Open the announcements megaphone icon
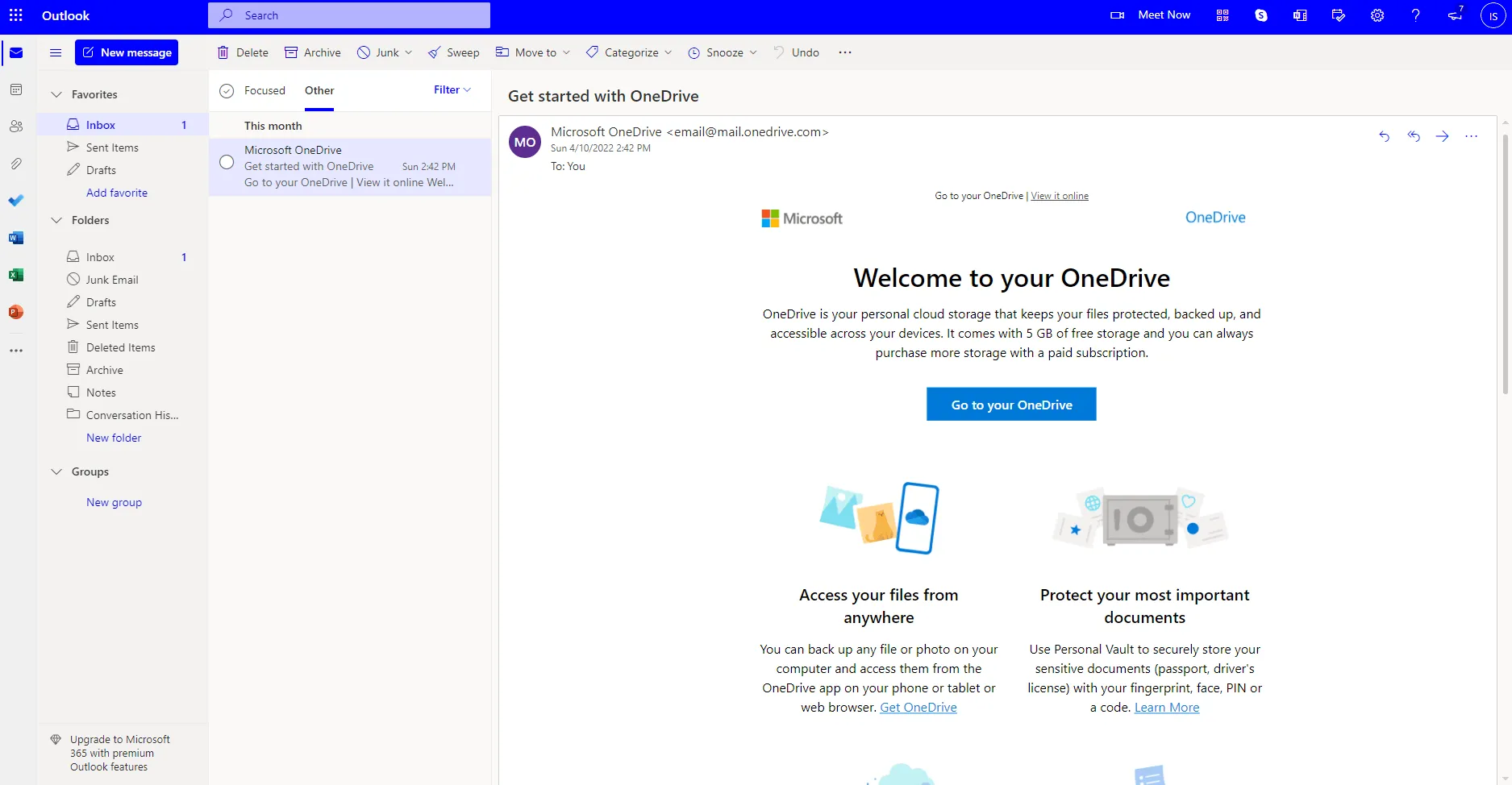This screenshot has height=785, width=1512. [x=1455, y=15]
